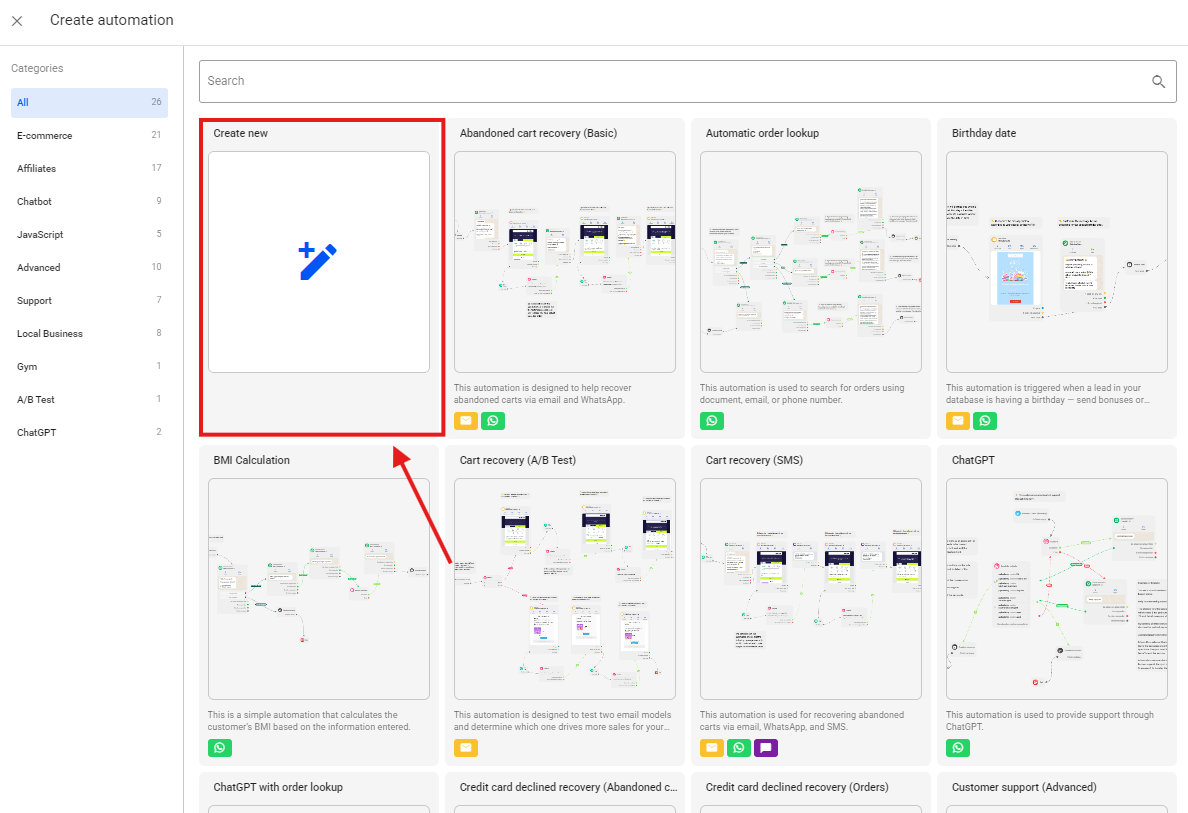Select the ChatGPT template preview thumbnail
The height and width of the screenshot is (813, 1188).
coord(1056,589)
